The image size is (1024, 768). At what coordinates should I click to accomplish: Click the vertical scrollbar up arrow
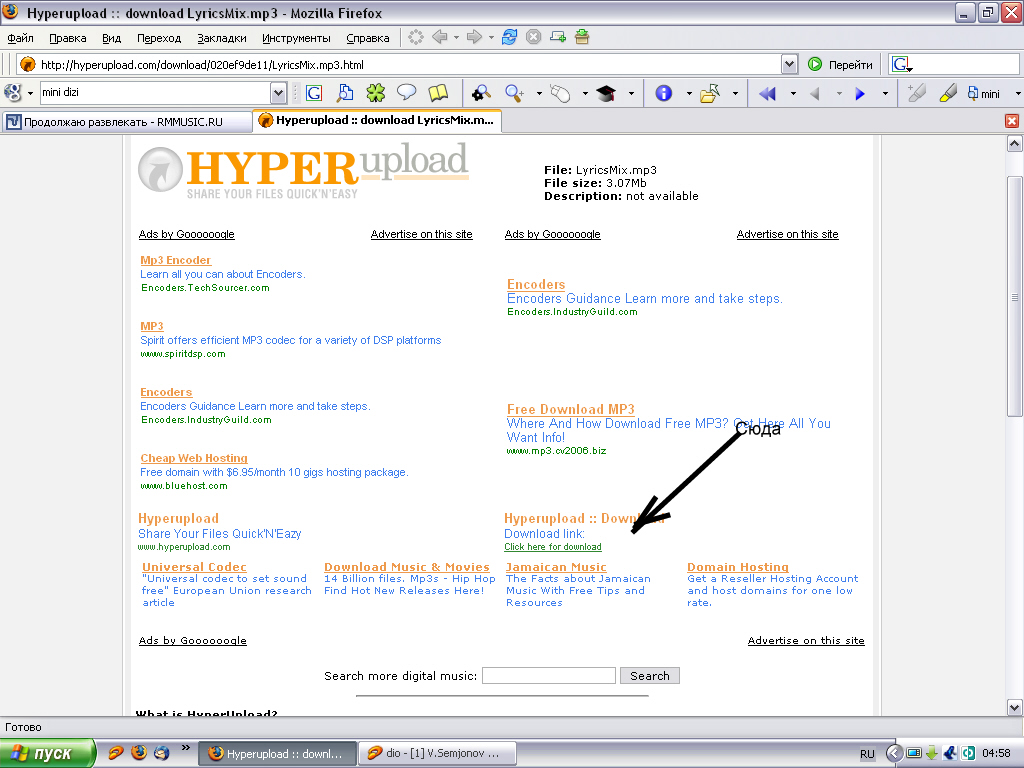tap(1014, 144)
